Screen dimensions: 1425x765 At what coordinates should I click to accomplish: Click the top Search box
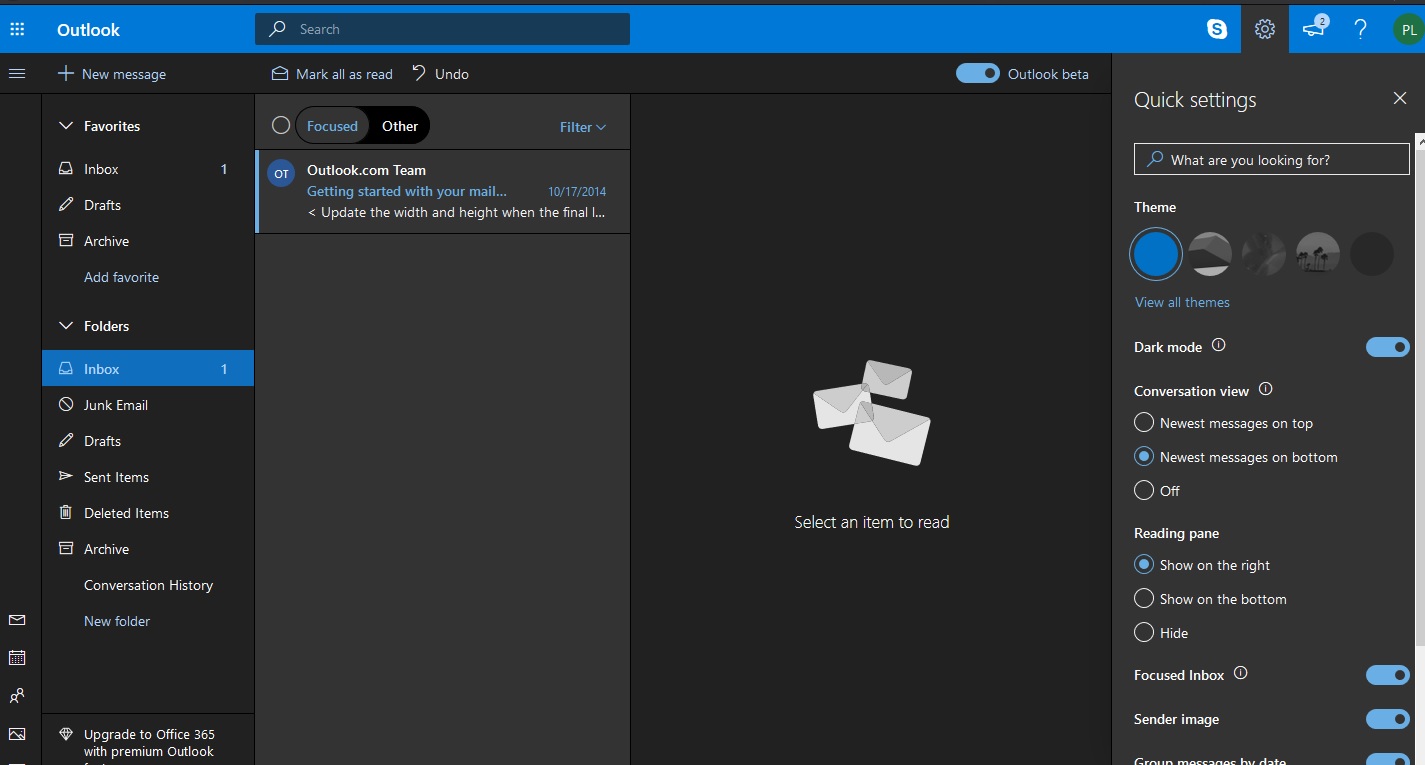pos(442,29)
